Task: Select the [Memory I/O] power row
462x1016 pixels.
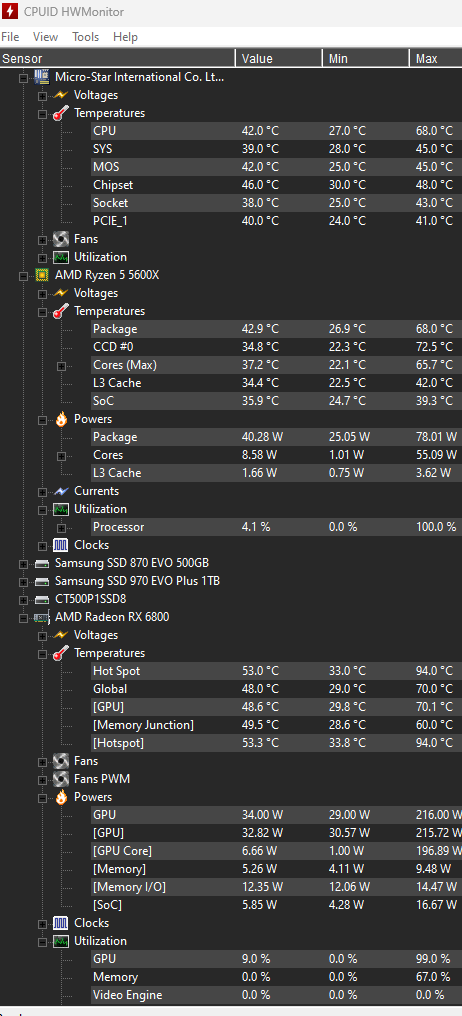Action: (277, 887)
